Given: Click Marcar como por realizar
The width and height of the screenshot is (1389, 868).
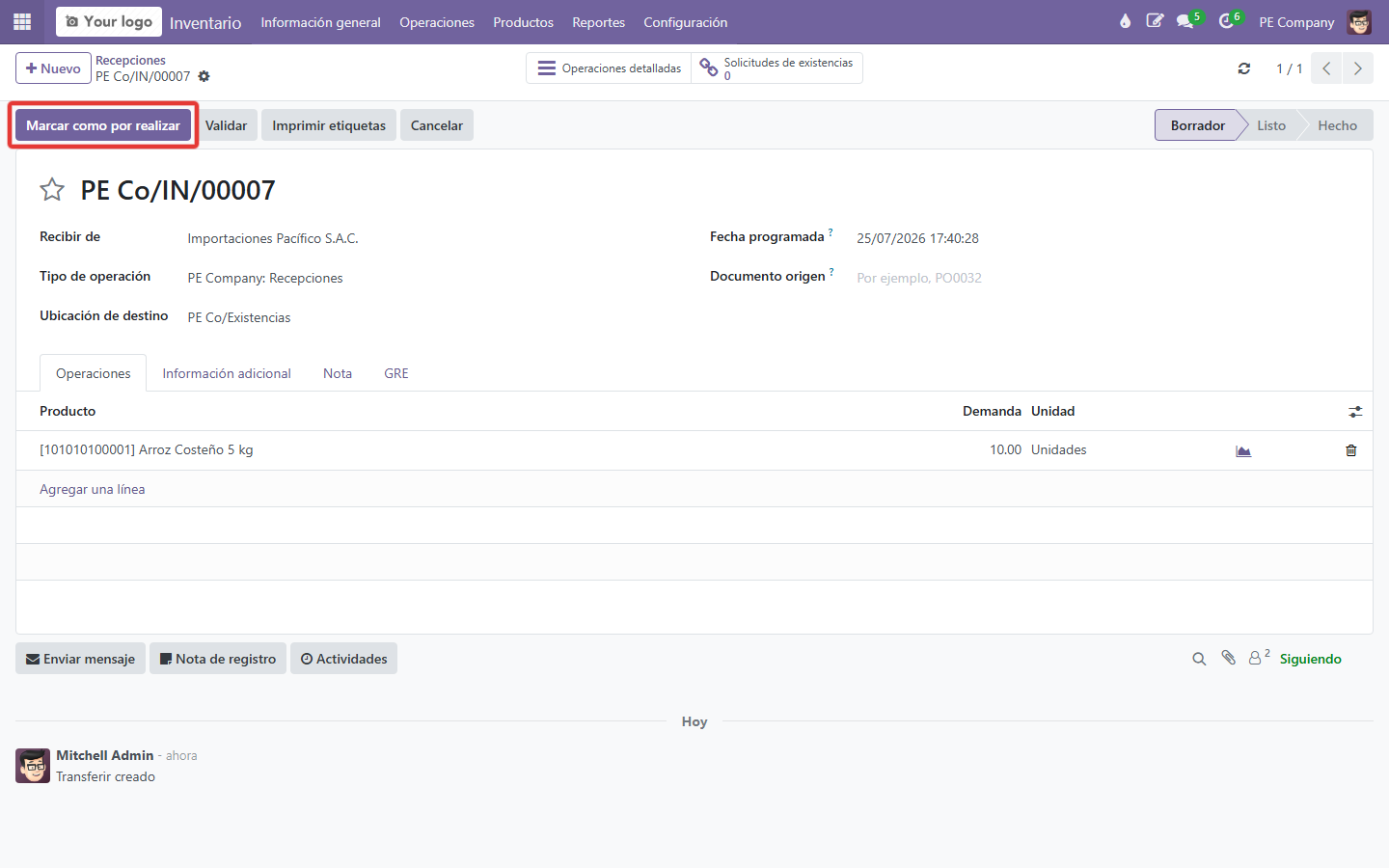Looking at the screenshot, I should 103,125.
